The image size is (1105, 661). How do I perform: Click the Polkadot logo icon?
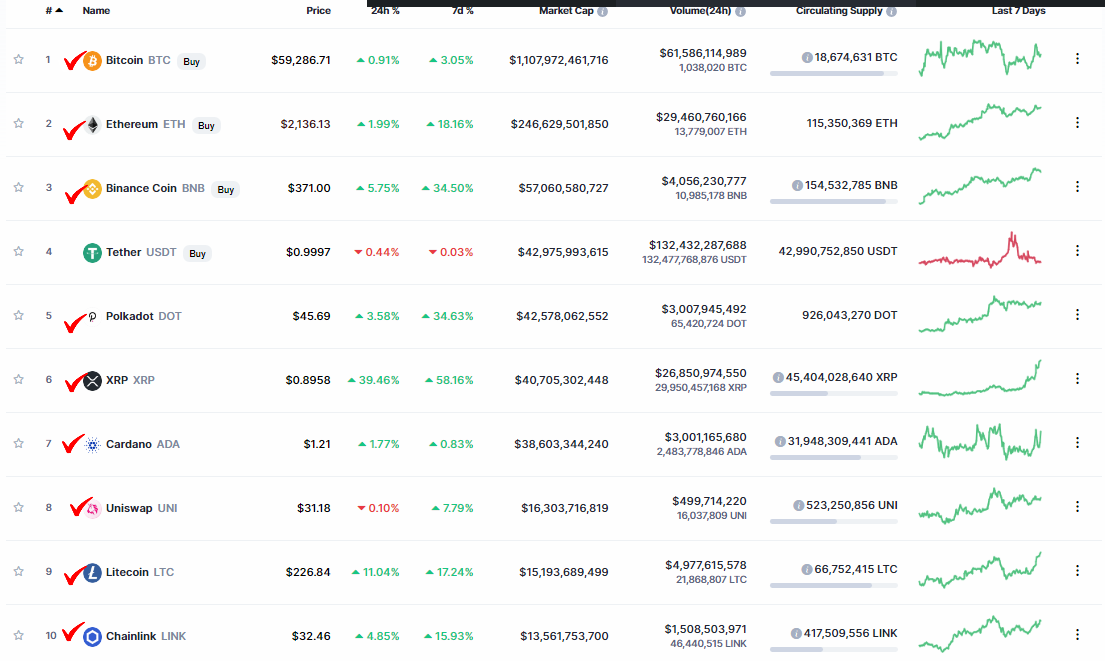92,317
